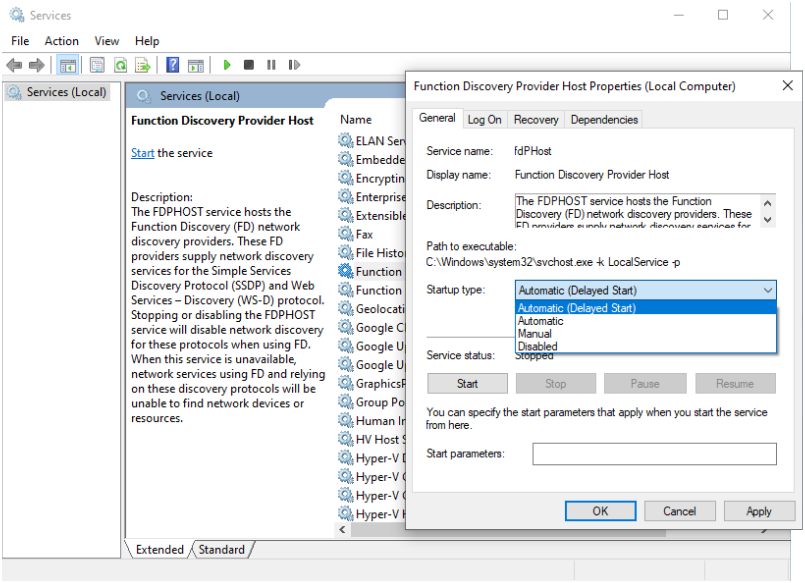Click the Back arrow in the toolbar

click(x=14, y=65)
